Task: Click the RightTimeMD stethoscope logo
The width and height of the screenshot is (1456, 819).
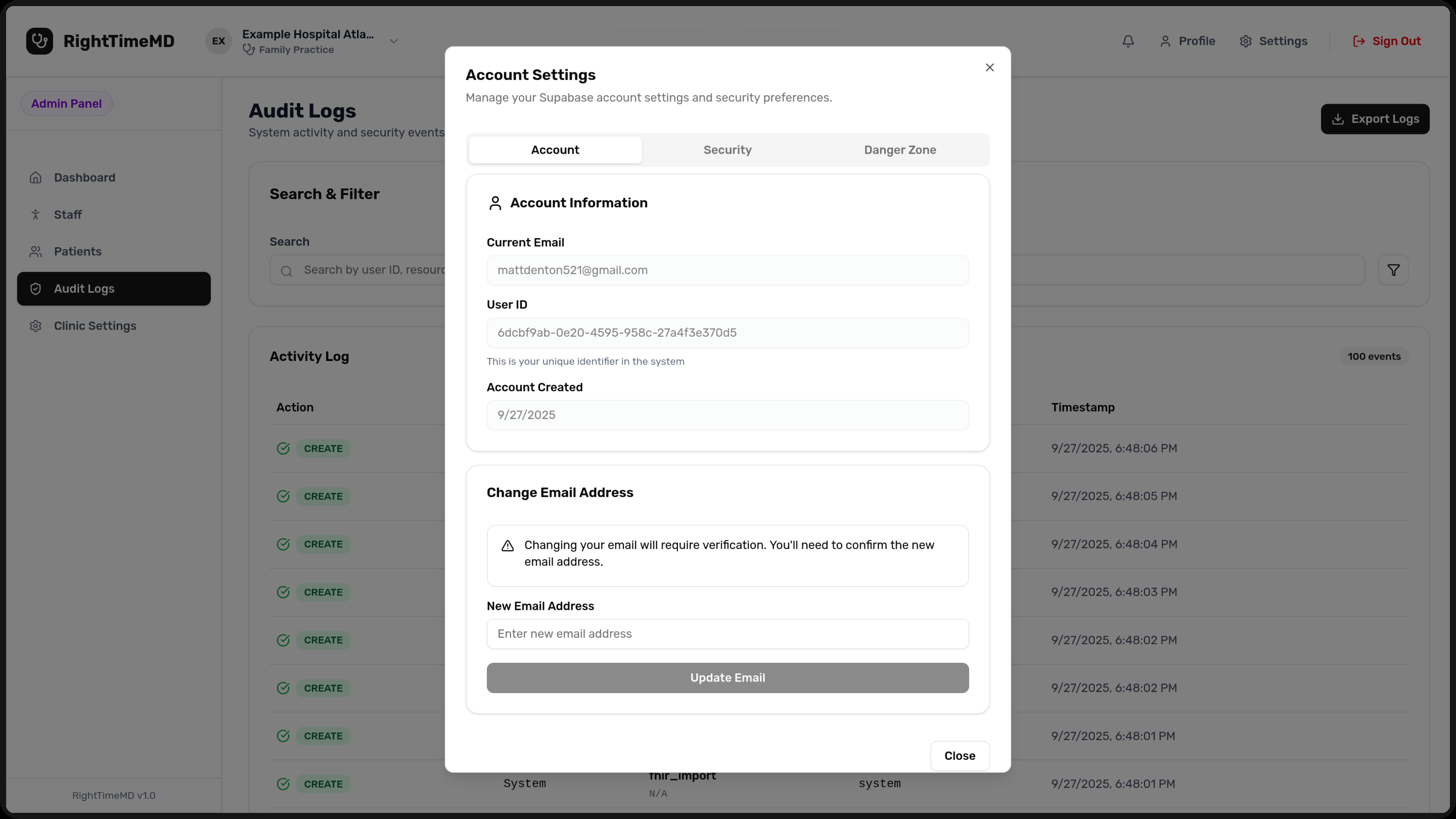Action: click(x=39, y=41)
